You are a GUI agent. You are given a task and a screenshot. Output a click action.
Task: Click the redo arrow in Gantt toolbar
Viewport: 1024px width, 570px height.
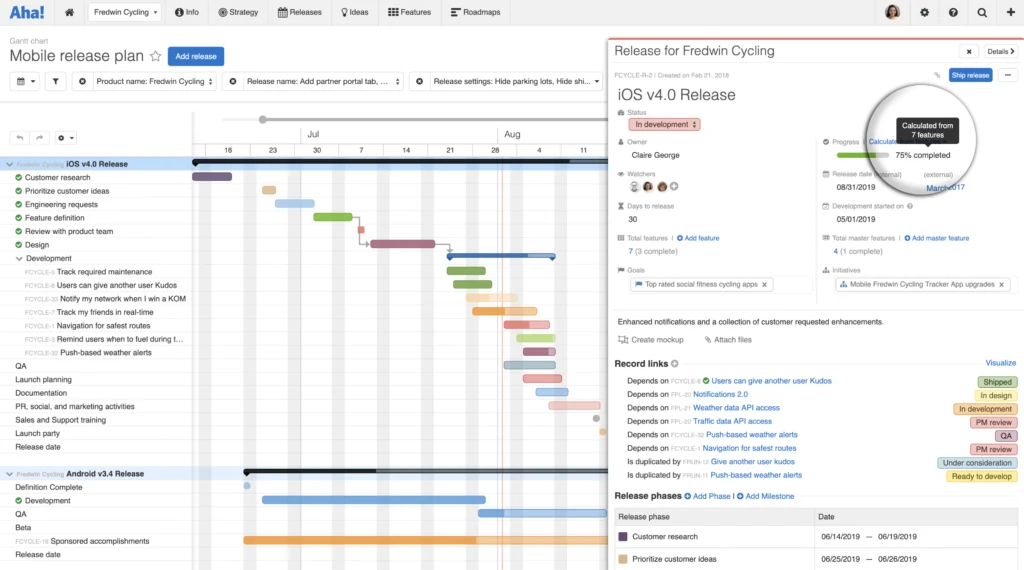coord(39,138)
